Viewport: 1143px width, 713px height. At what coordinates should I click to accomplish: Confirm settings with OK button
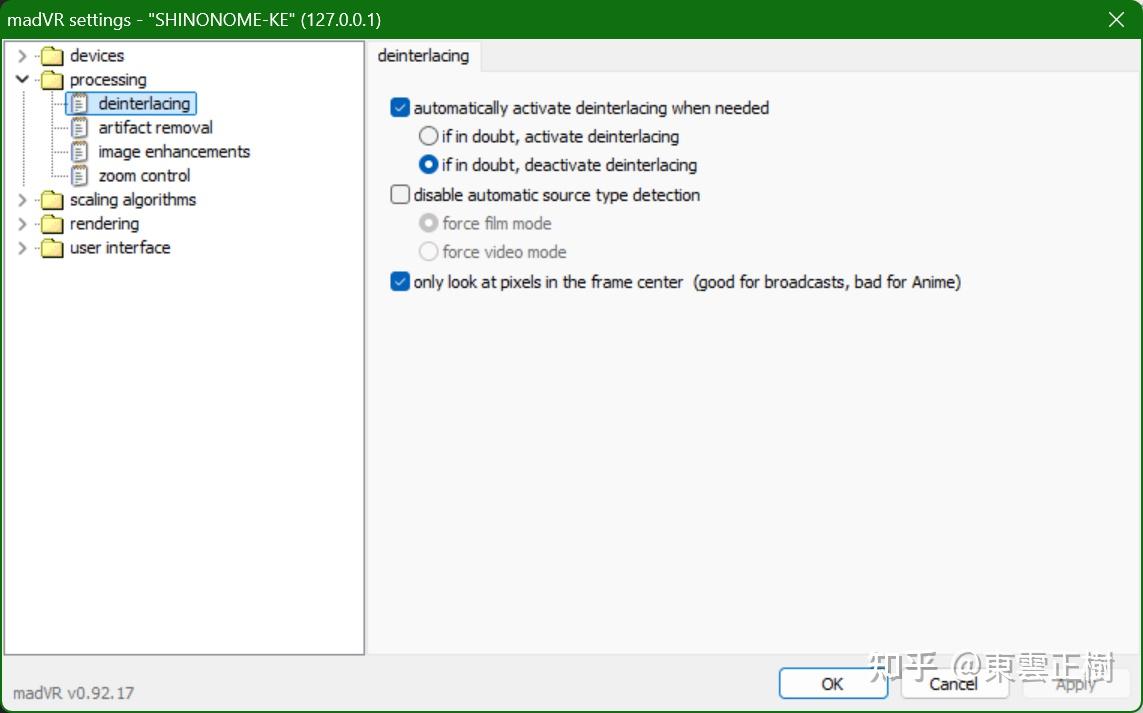click(832, 684)
